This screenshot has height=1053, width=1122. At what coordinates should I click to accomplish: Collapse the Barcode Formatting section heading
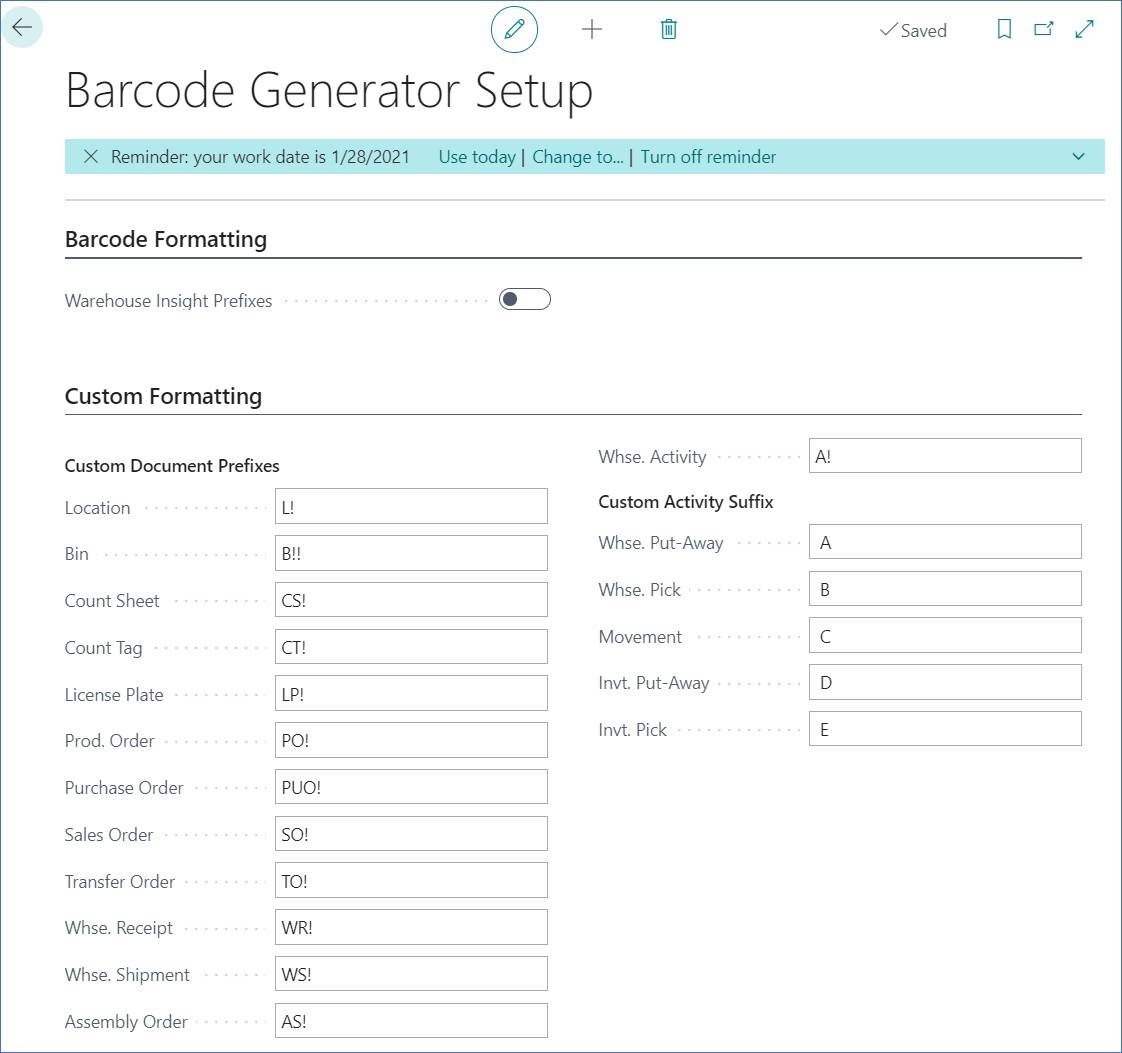point(166,239)
